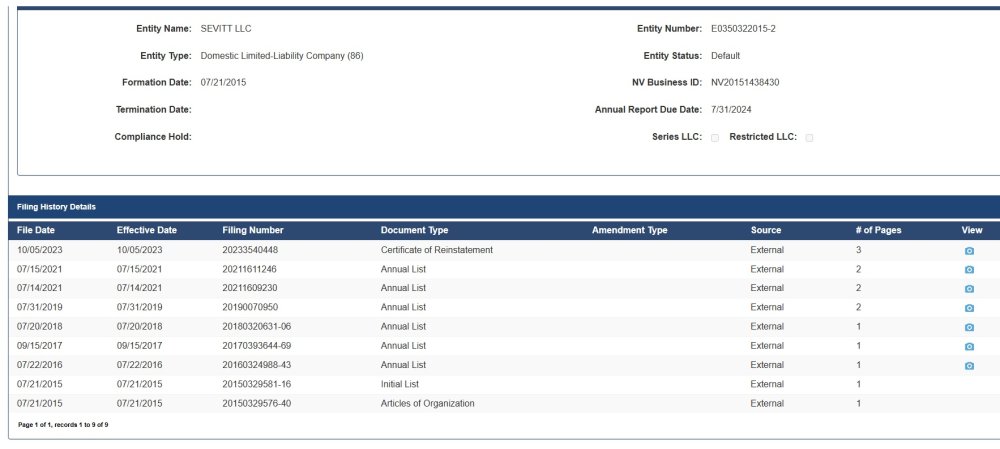Sort by File Date column header
1000x449 pixels.
pyautogui.click(x=36, y=230)
